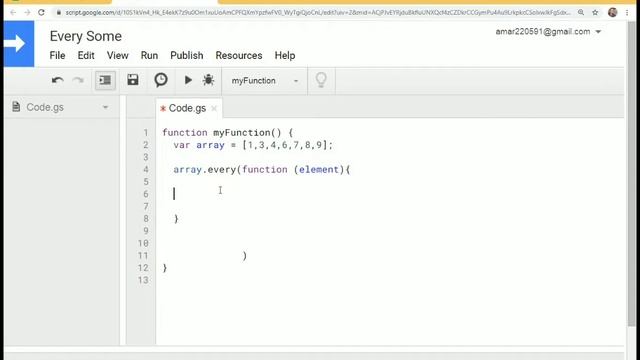Click the browser address bar URL
This screenshot has width=640, height=360.
[x=318, y=13]
